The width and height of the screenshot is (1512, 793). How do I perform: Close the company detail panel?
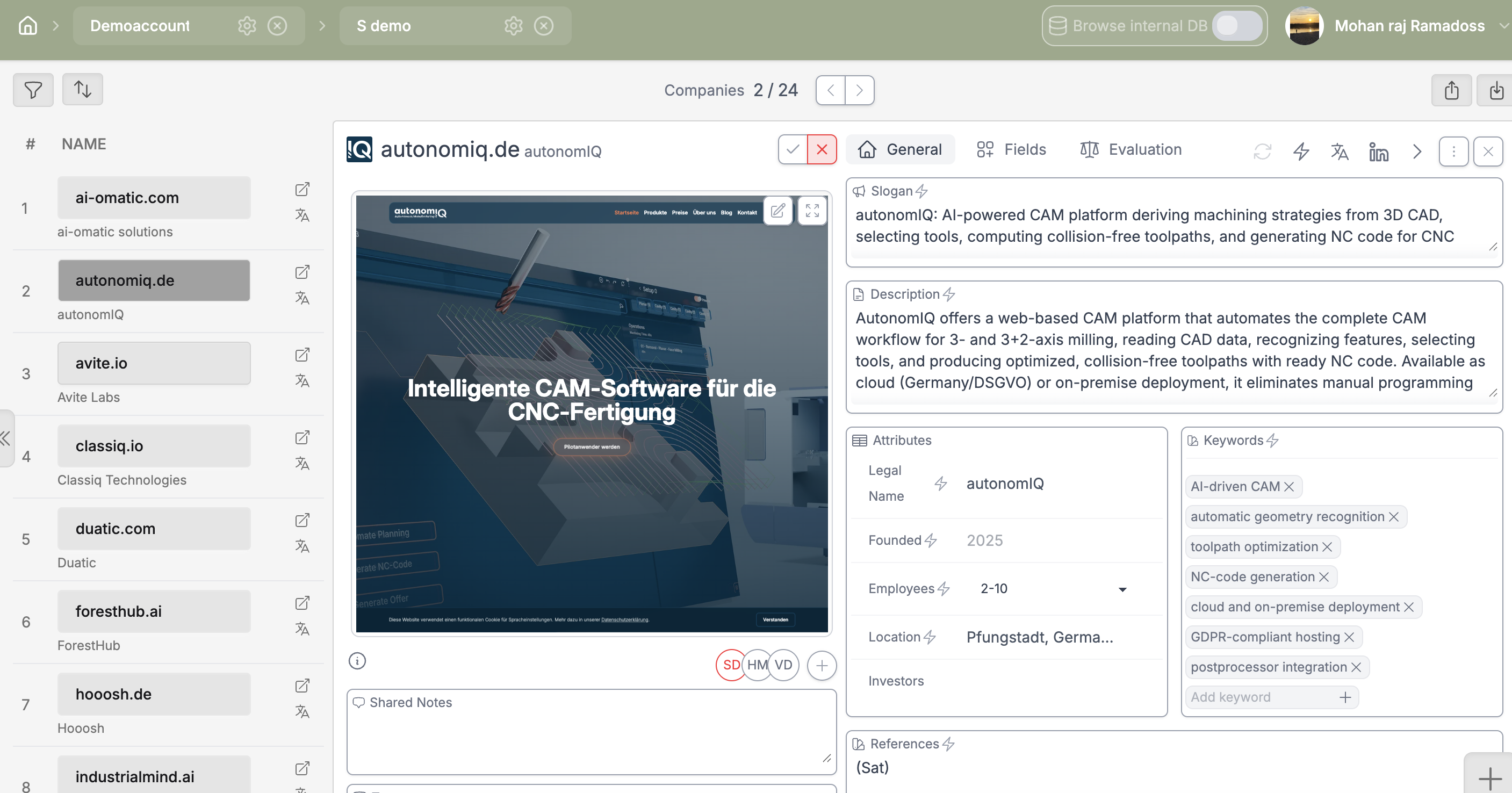coord(1488,152)
